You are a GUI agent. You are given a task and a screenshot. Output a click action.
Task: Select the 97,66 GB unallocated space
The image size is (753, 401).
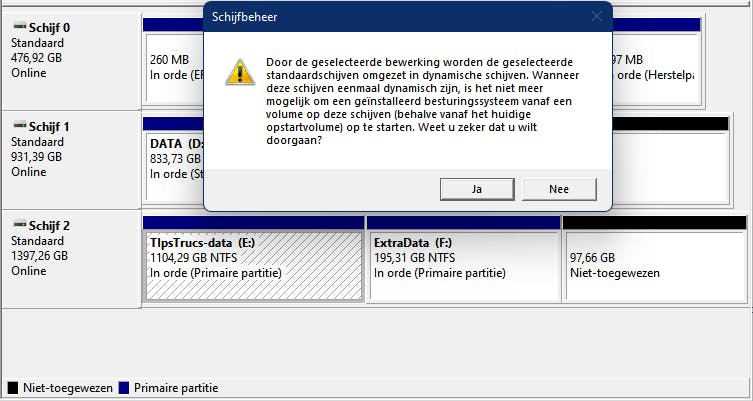pyautogui.click(x=654, y=264)
